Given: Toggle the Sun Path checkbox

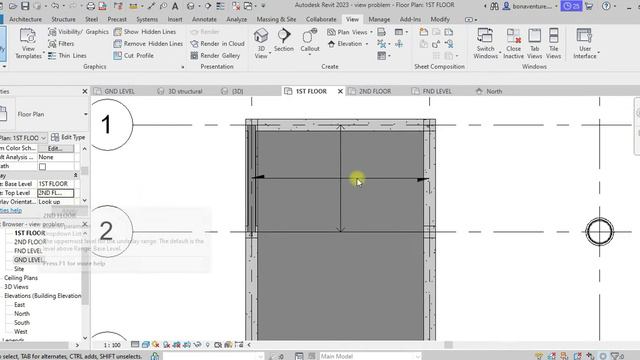Looking at the screenshot, I should point(42,167).
